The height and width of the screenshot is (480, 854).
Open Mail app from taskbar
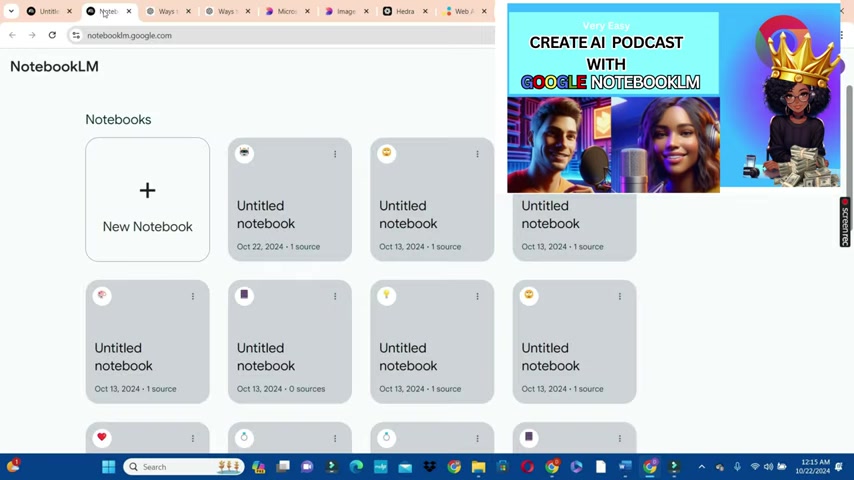405,467
